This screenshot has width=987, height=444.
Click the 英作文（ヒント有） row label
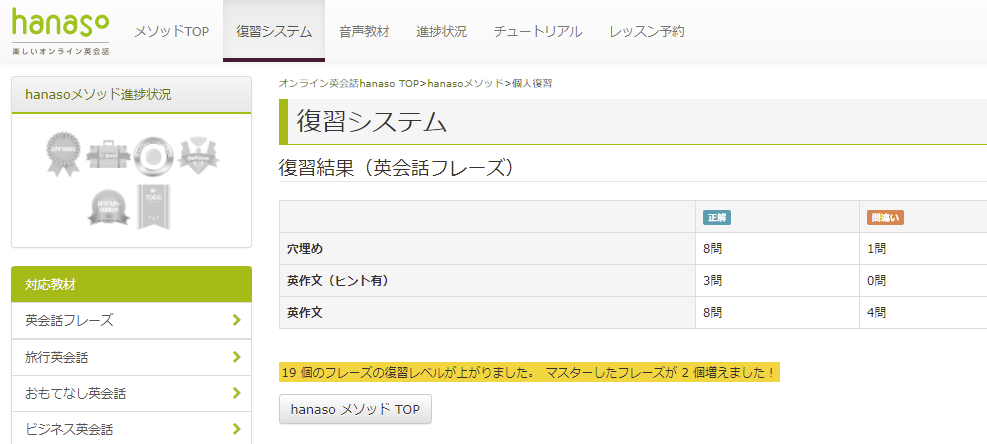(338, 281)
